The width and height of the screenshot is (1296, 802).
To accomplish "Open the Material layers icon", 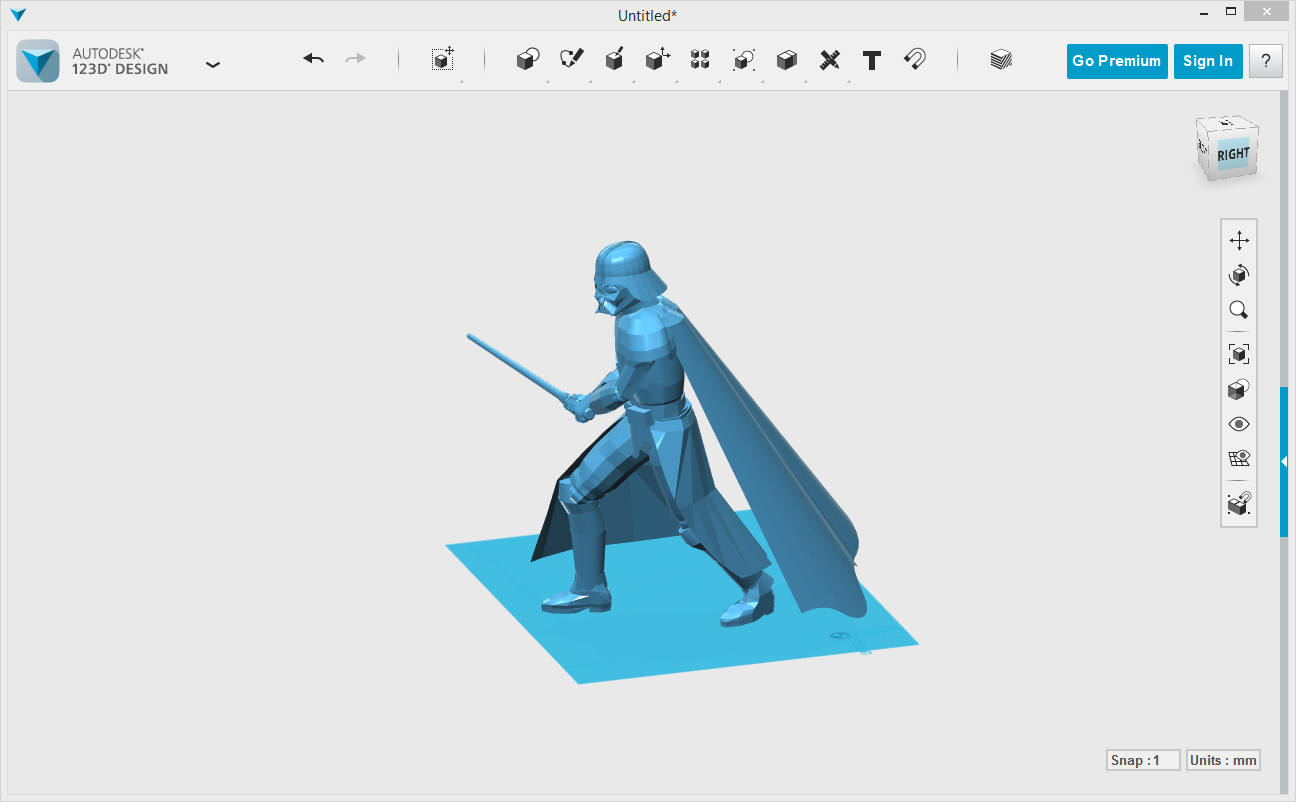I will coord(1000,60).
